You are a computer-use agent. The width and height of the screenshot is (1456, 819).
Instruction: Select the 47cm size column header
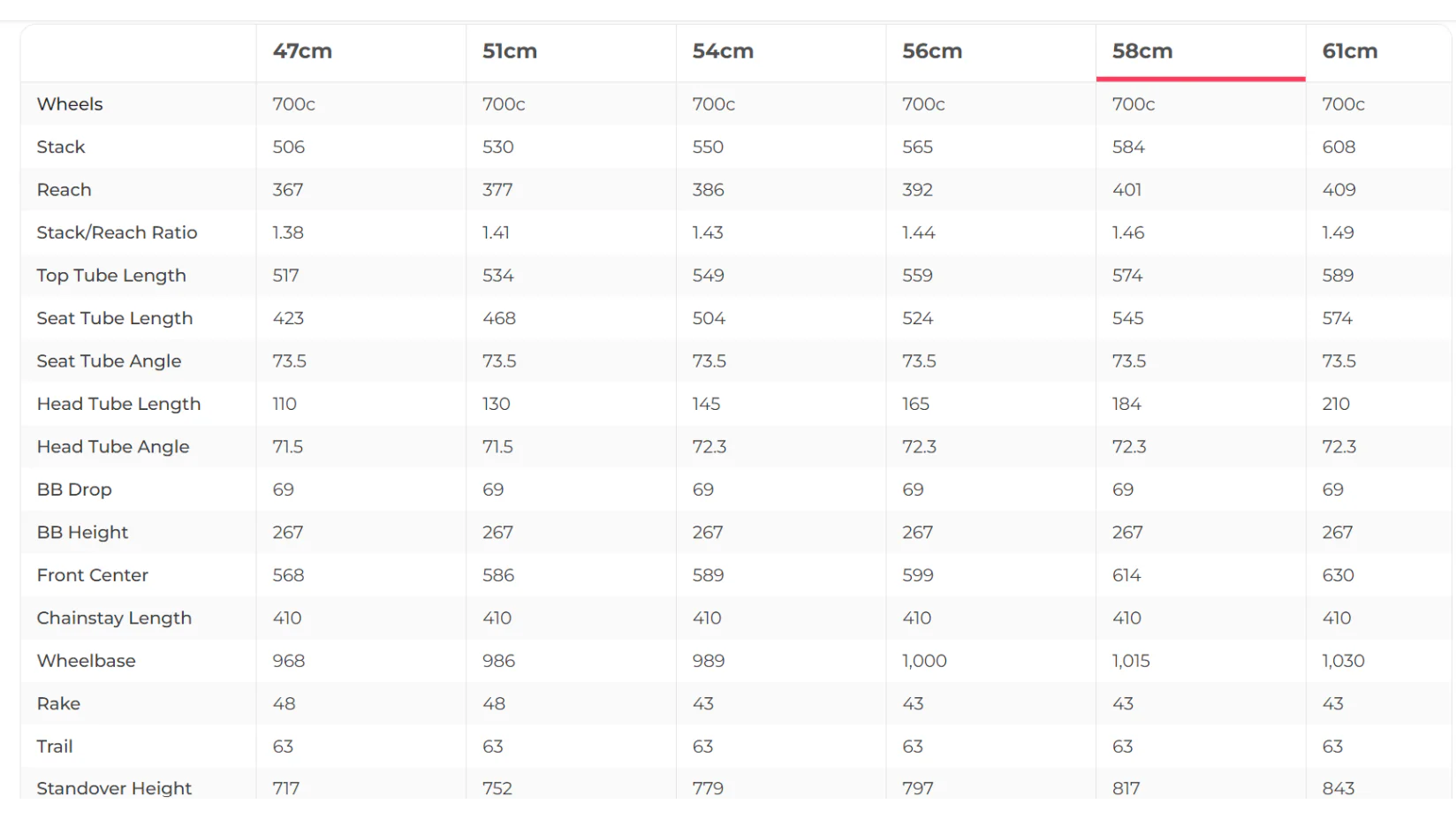coord(302,51)
